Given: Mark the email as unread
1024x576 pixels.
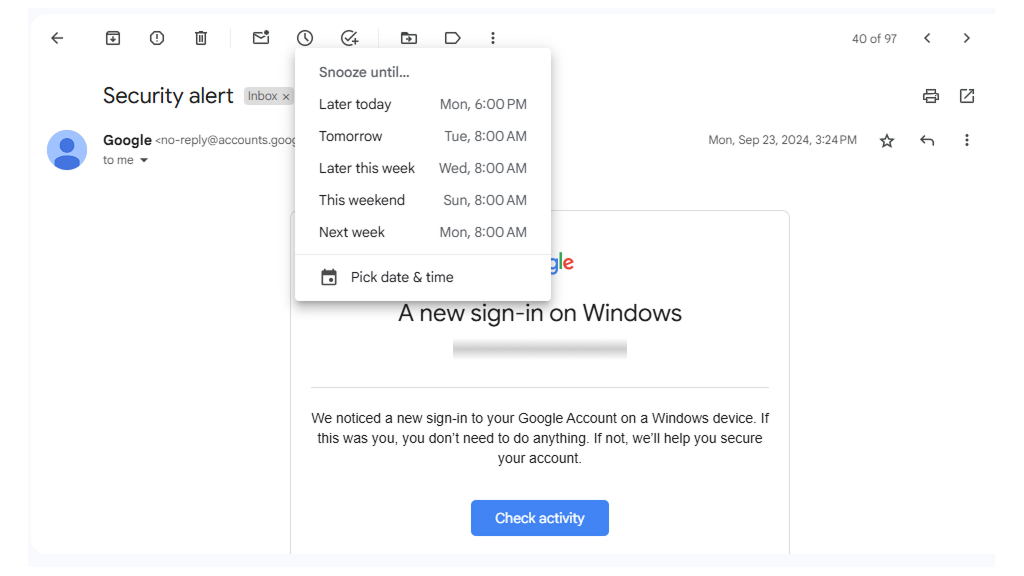Looking at the screenshot, I should (261, 38).
